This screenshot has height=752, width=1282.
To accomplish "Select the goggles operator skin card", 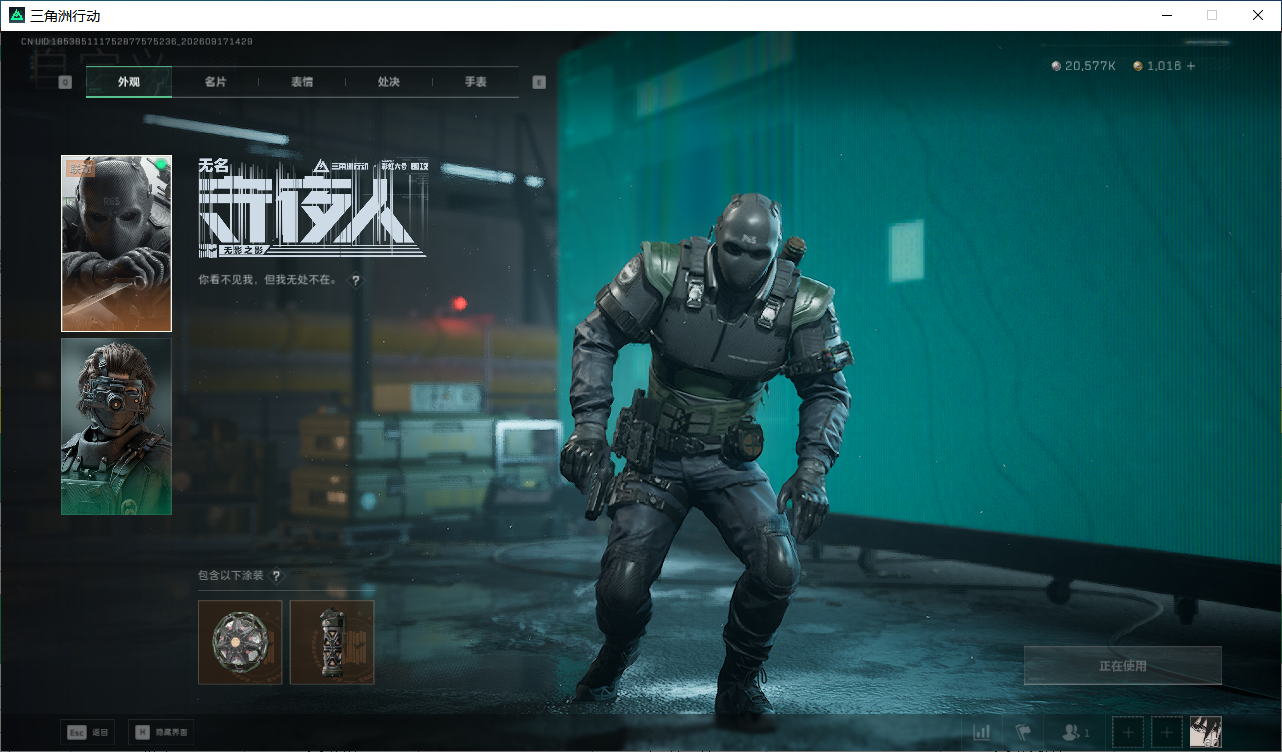I will pos(116,427).
